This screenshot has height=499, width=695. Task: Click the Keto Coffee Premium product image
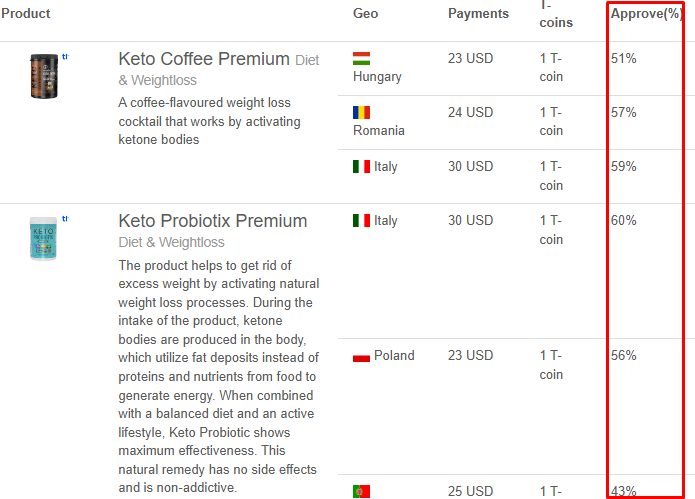[44, 76]
